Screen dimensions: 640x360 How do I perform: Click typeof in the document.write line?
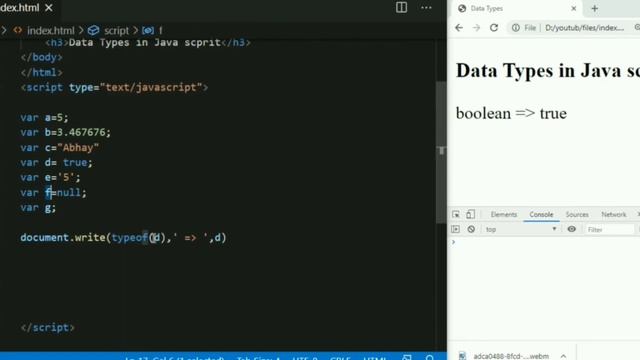pyautogui.click(x=129, y=238)
